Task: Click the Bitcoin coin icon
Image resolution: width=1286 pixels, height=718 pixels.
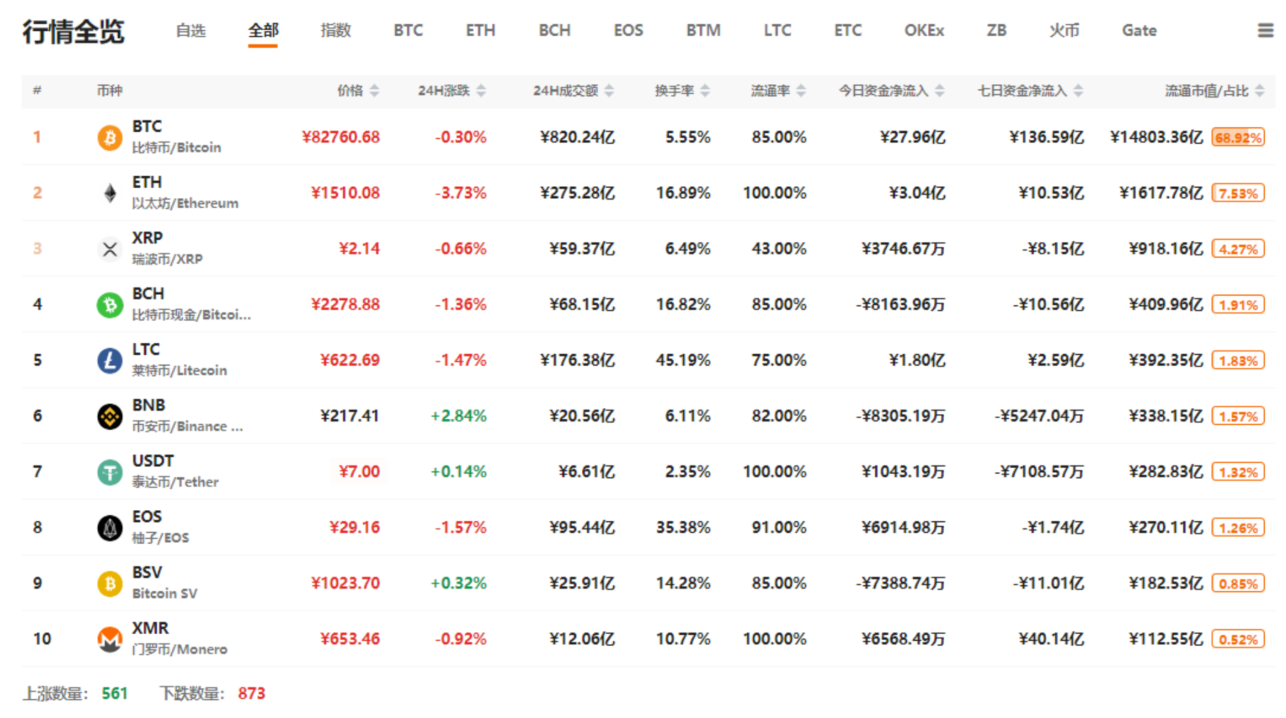Action: coord(109,137)
